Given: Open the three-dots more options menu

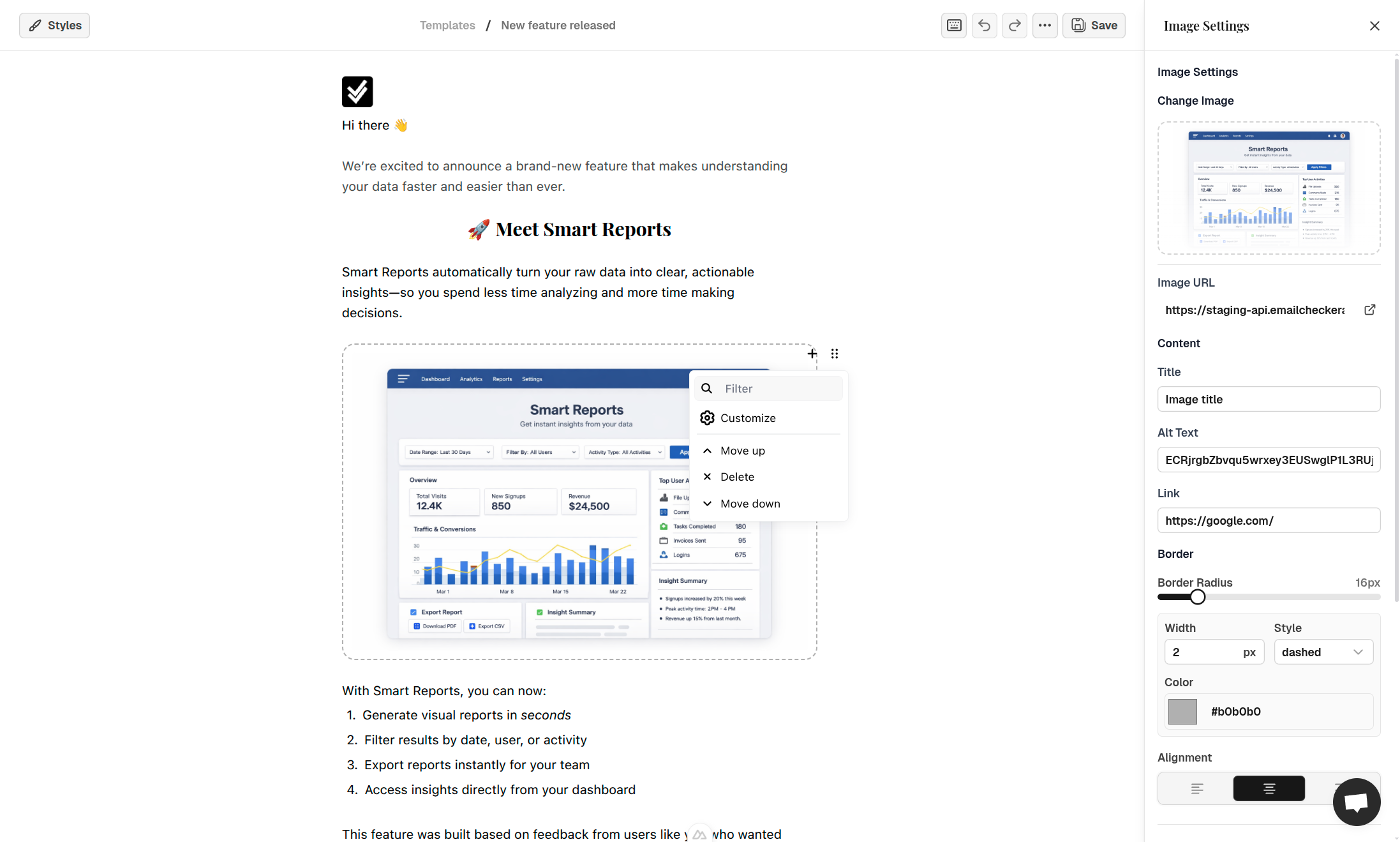Looking at the screenshot, I should 1045,26.
